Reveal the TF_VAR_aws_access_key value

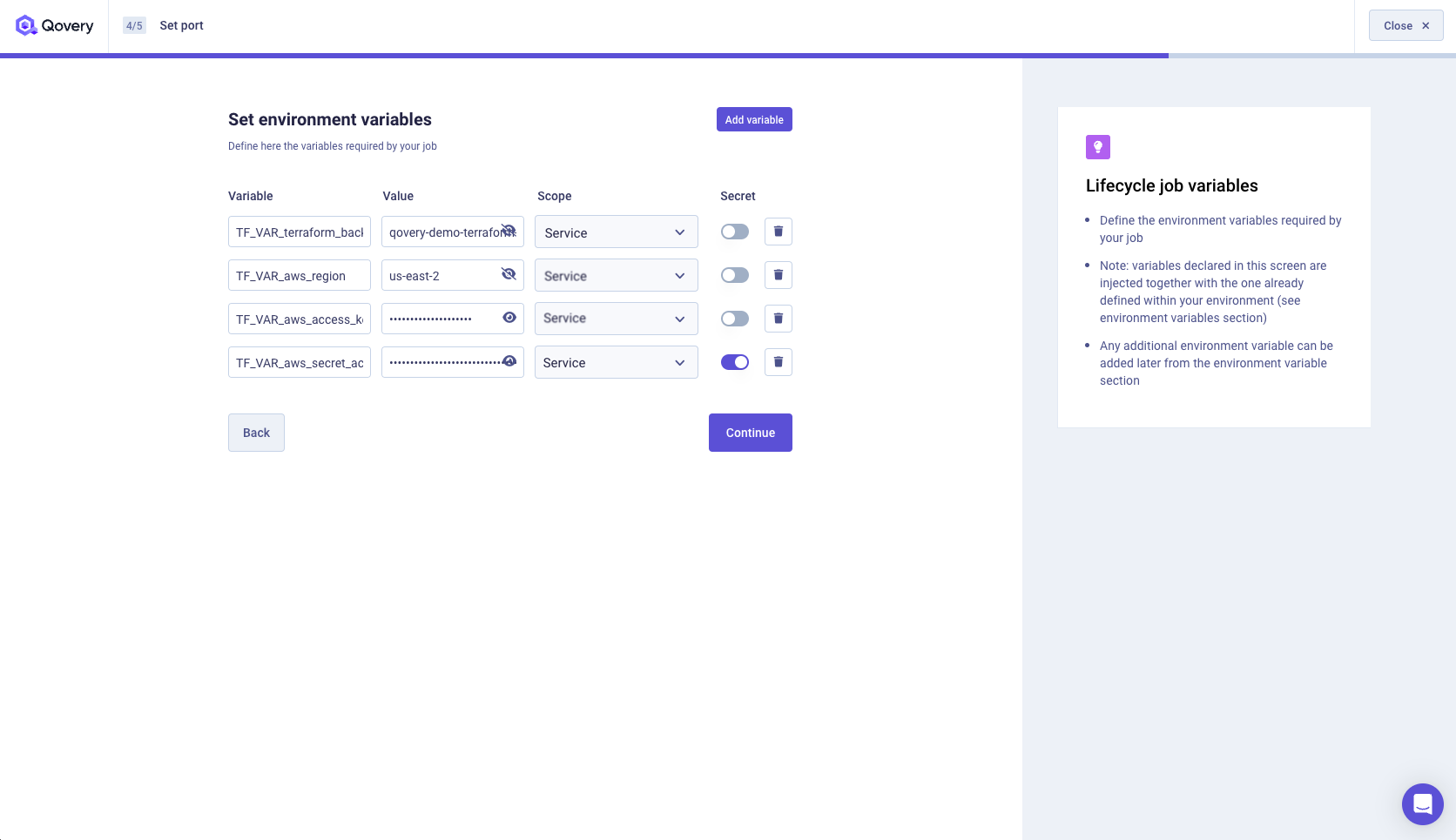click(509, 318)
